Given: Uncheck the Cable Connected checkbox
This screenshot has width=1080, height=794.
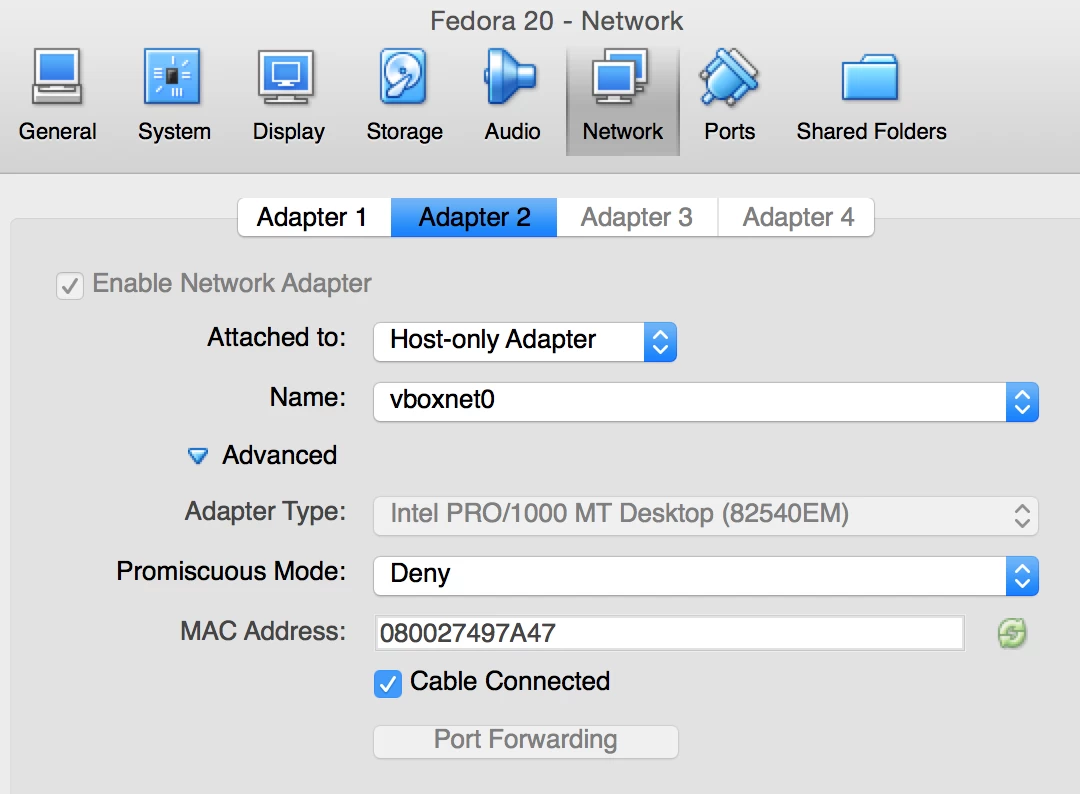Looking at the screenshot, I should (388, 684).
